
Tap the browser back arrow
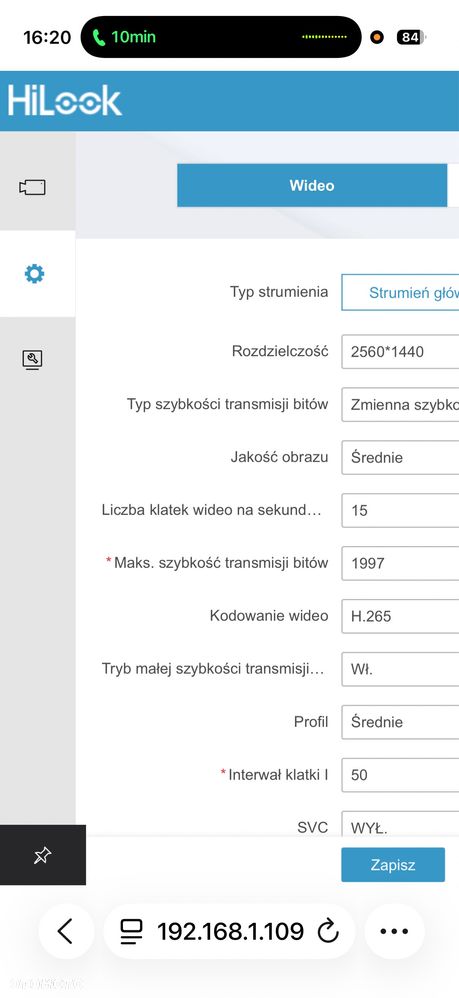[65, 931]
